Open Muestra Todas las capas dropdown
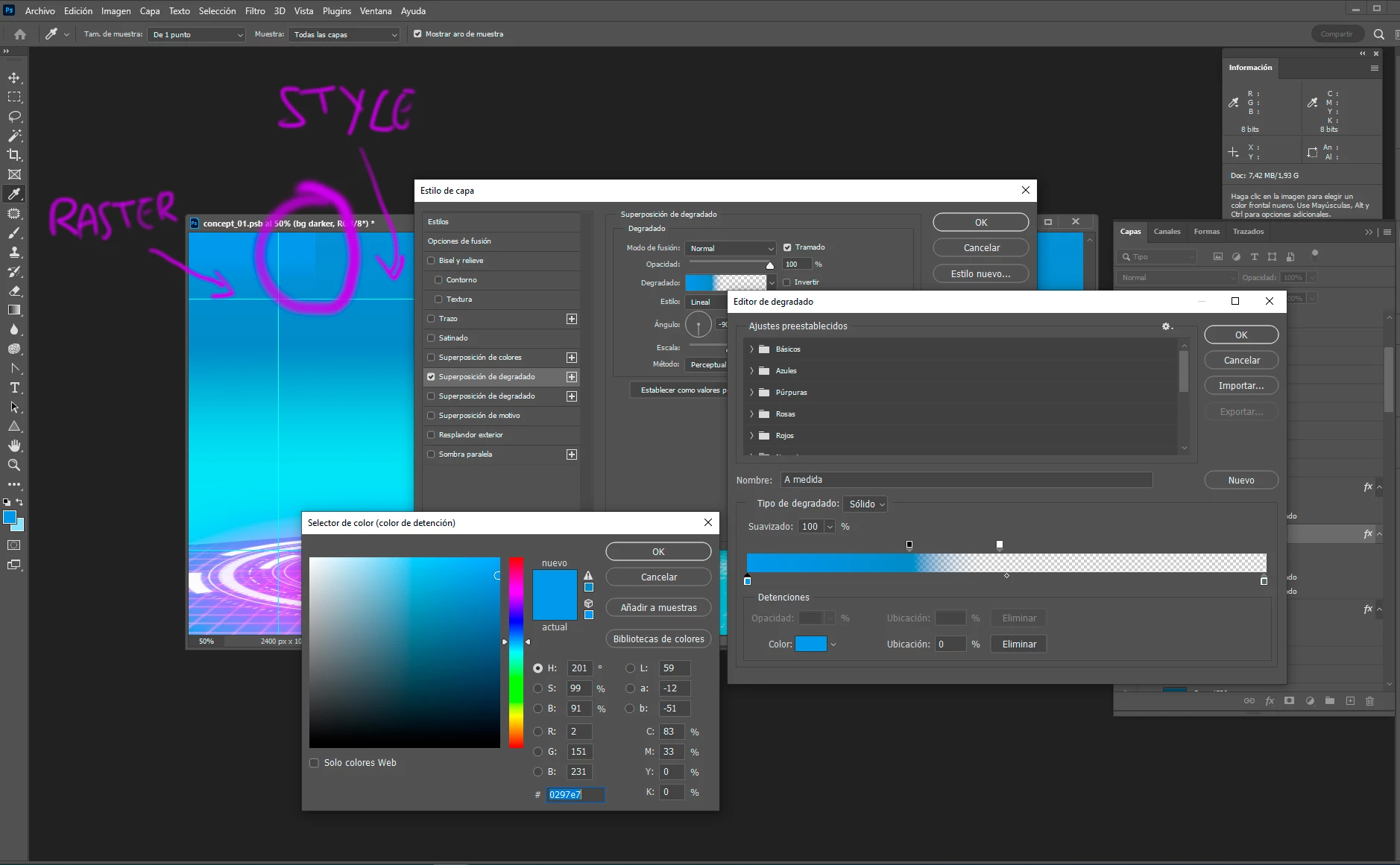 [x=344, y=34]
